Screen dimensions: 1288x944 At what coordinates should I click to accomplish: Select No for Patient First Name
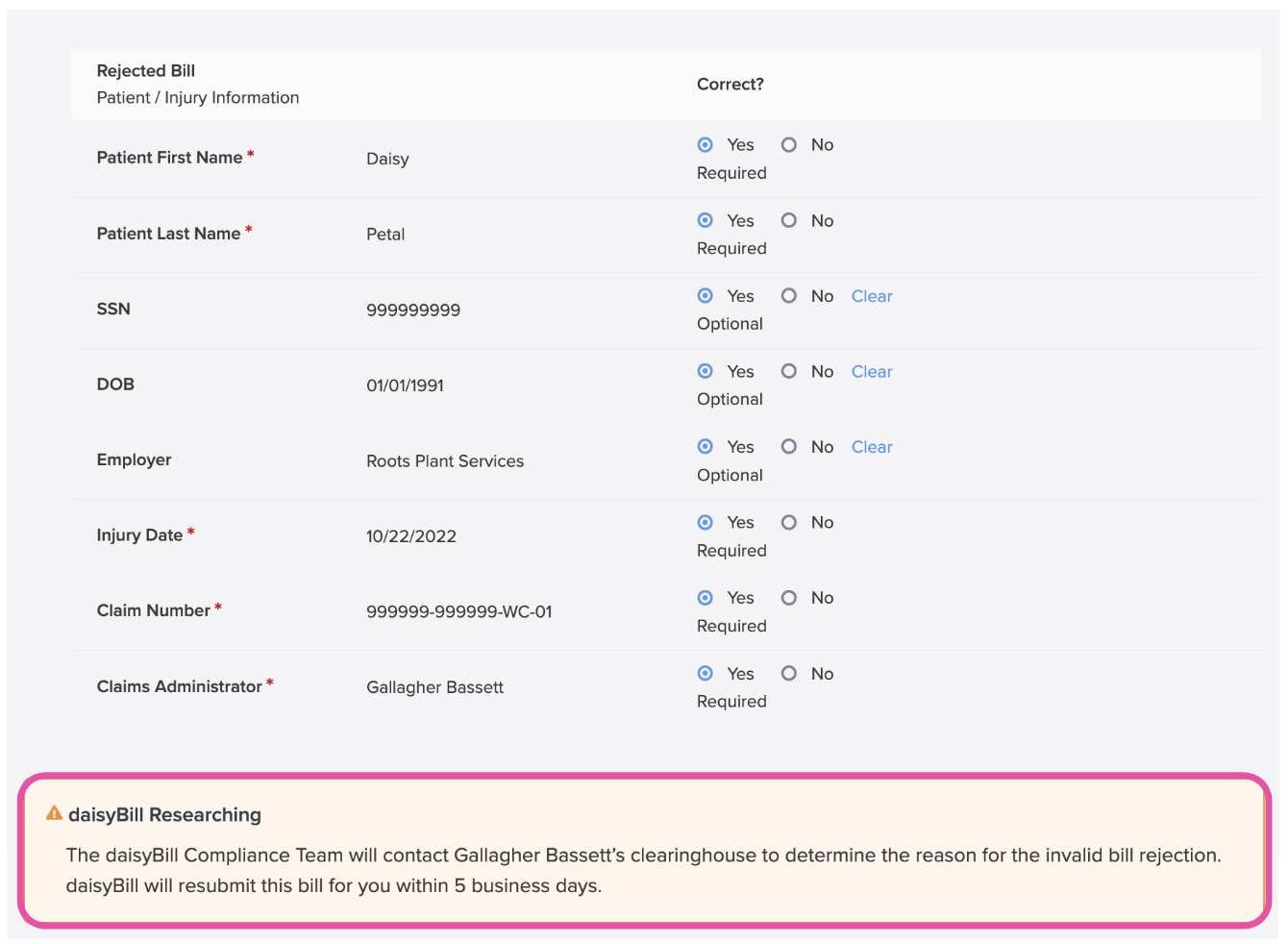pyautogui.click(x=789, y=145)
